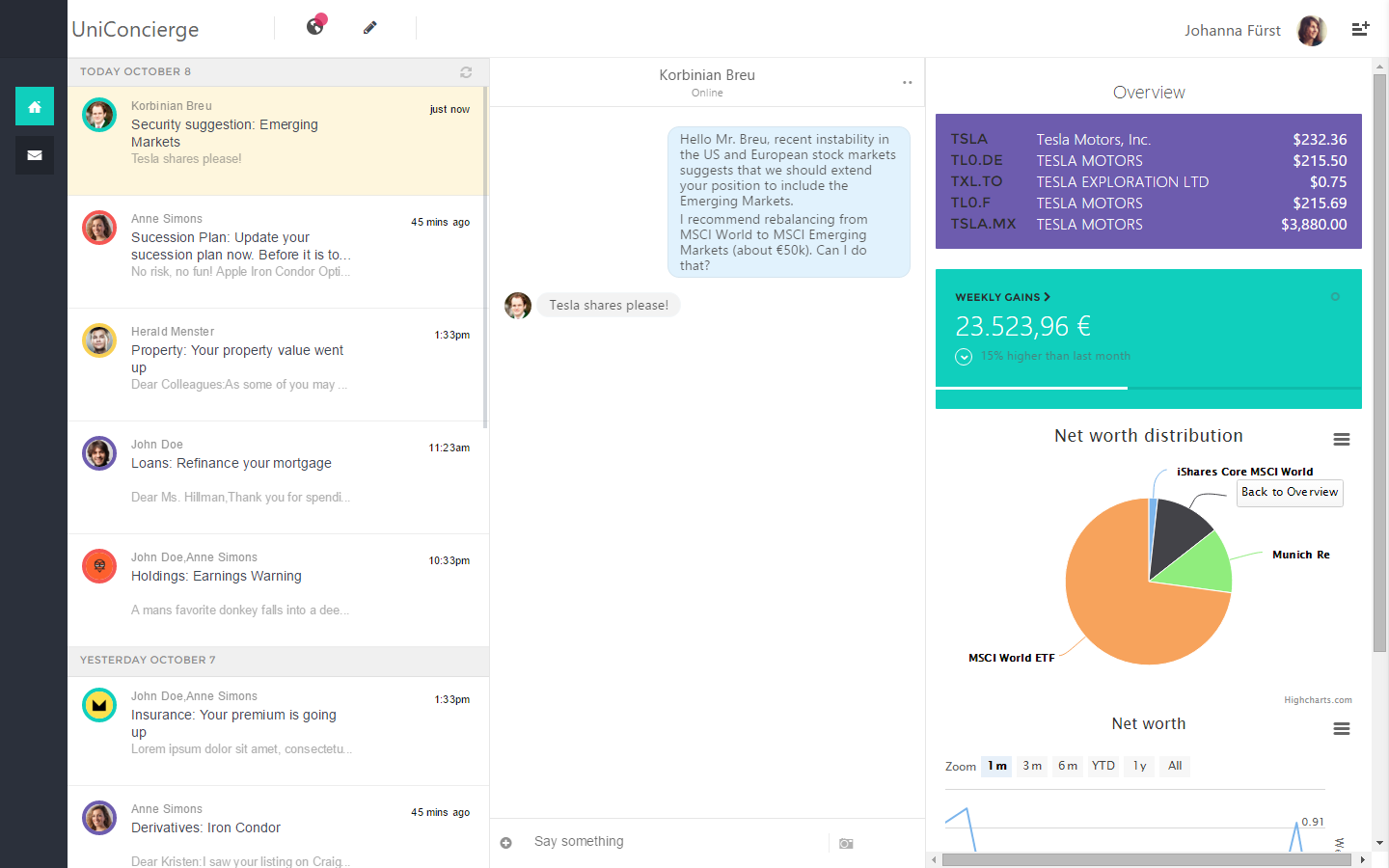Click the globe notifications icon
This screenshot has height=868, width=1389.
click(x=315, y=26)
